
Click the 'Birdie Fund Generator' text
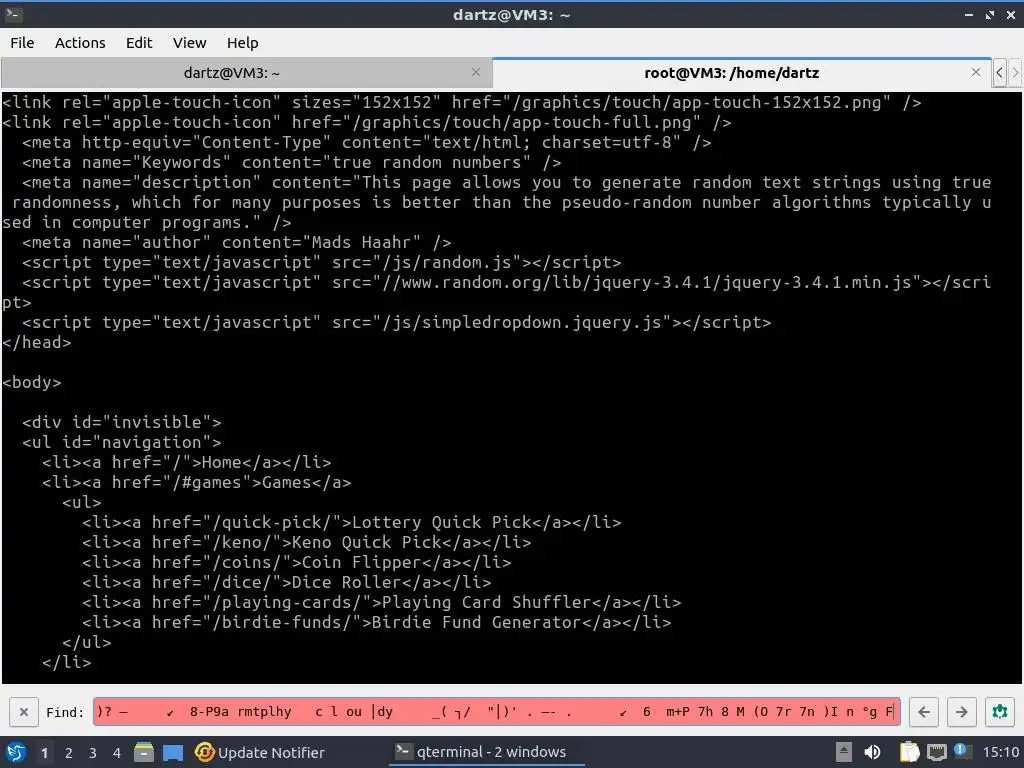tap(477, 622)
